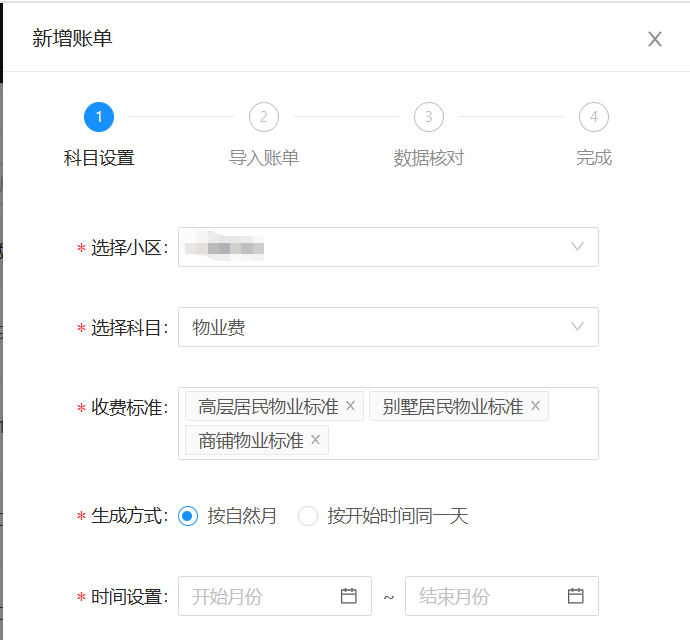Click step 2 circle 导入账单
Viewport: 690px width, 640px height.
[264, 117]
